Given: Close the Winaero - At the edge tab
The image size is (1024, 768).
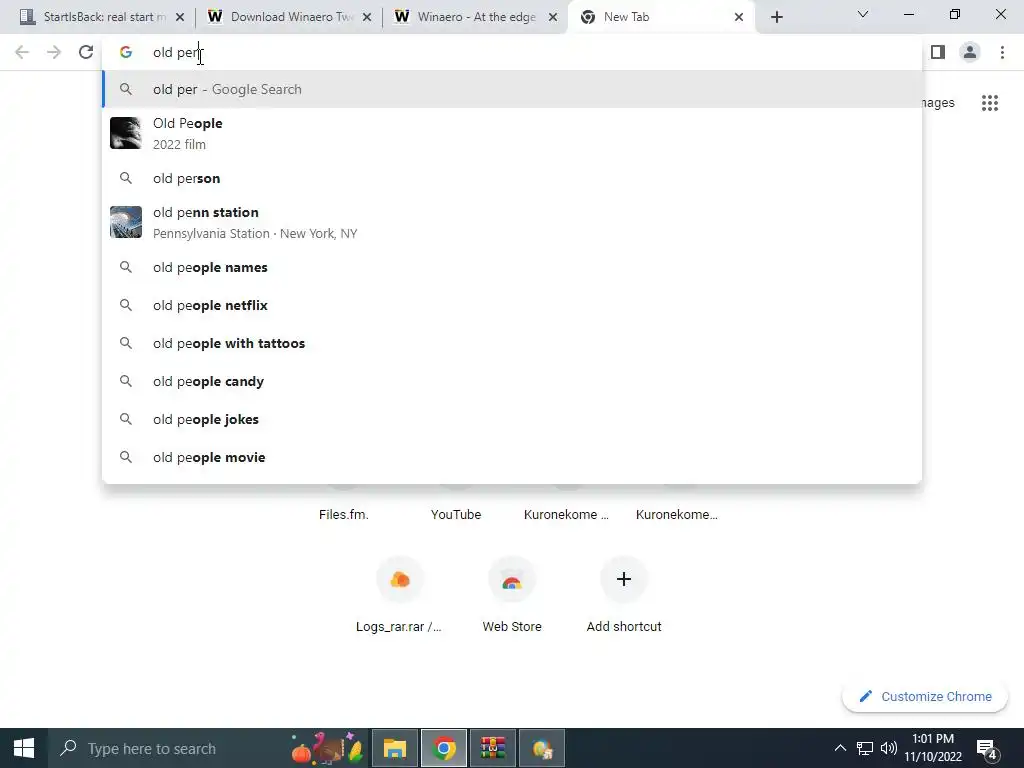Looking at the screenshot, I should point(553,17).
